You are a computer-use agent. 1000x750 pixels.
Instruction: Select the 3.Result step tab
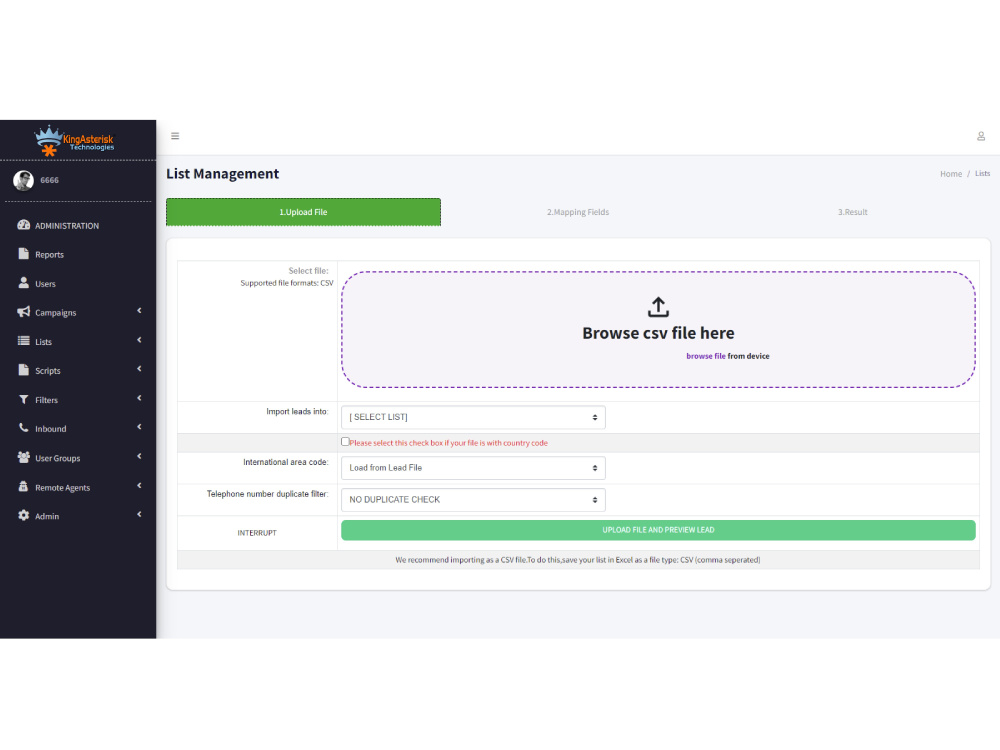click(853, 212)
